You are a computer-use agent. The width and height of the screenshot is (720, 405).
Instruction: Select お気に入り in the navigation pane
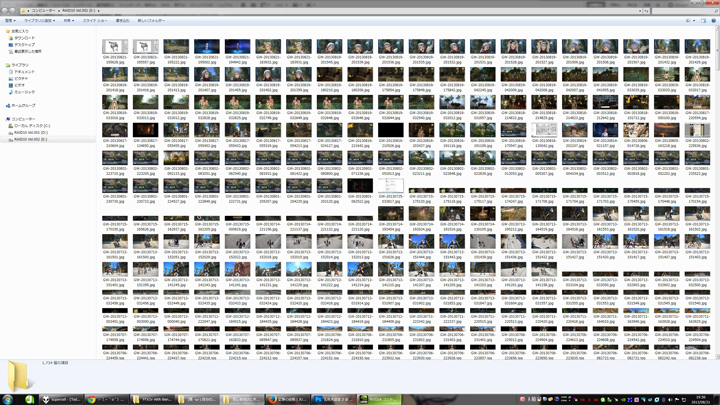pyautogui.click(x=20, y=31)
